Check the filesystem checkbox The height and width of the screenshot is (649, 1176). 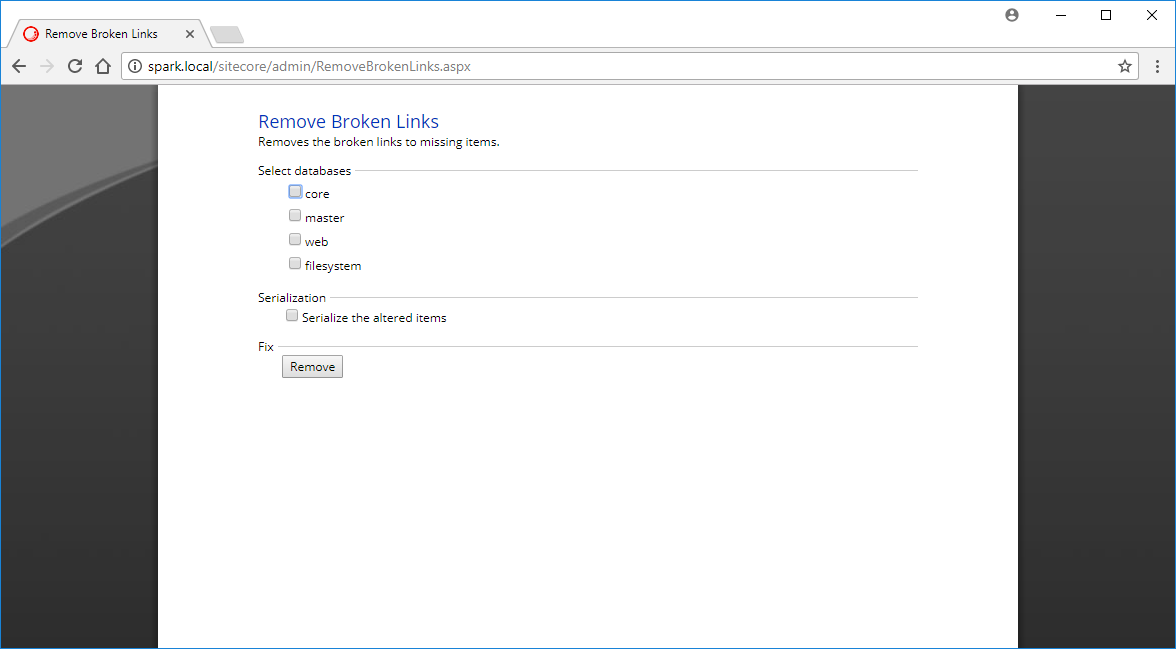296,263
